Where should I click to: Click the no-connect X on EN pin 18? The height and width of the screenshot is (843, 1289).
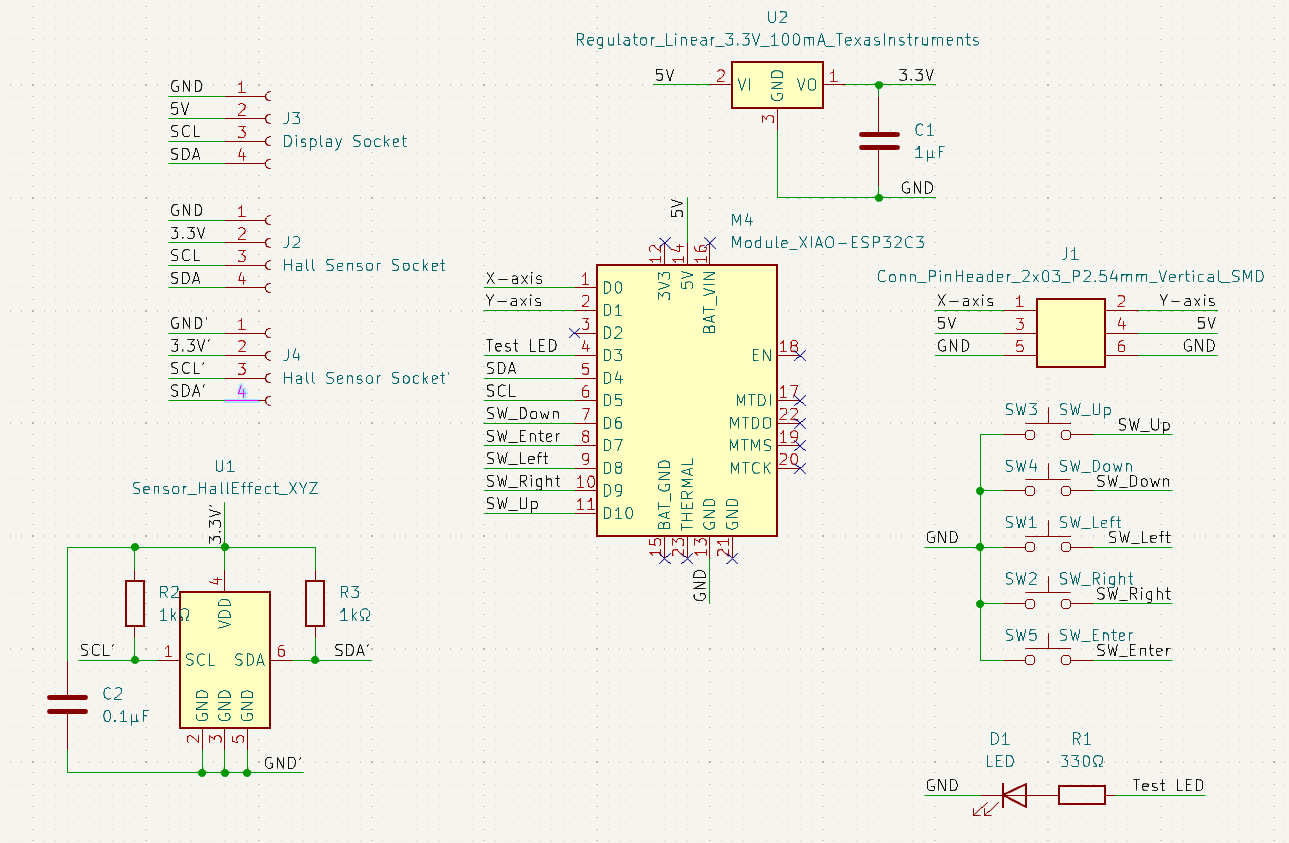coord(800,355)
